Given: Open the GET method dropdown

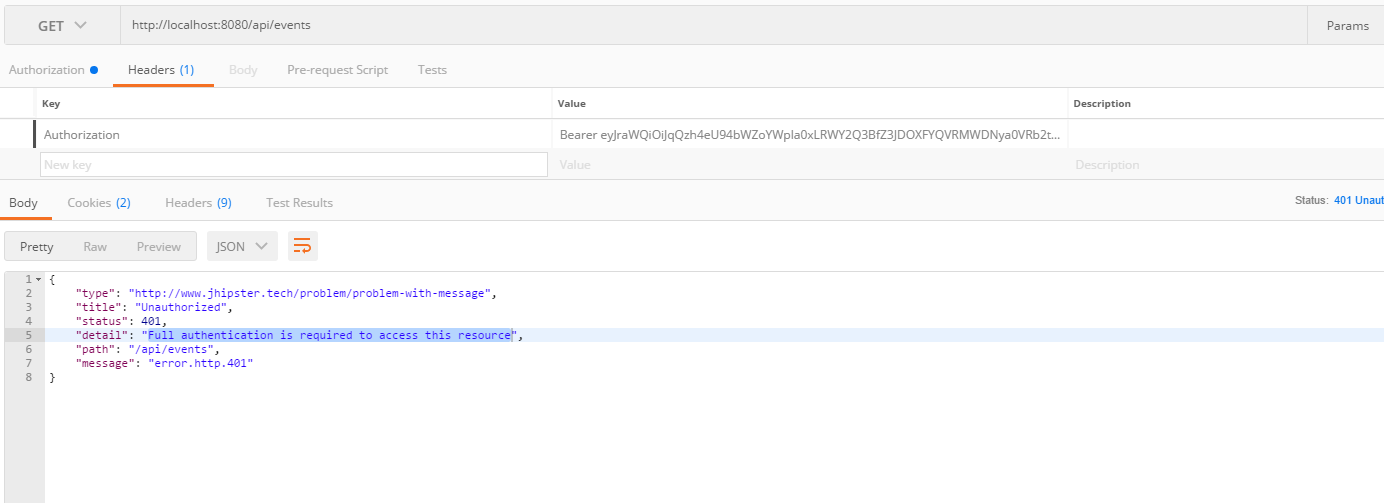Looking at the screenshot, I should (62, 25).
